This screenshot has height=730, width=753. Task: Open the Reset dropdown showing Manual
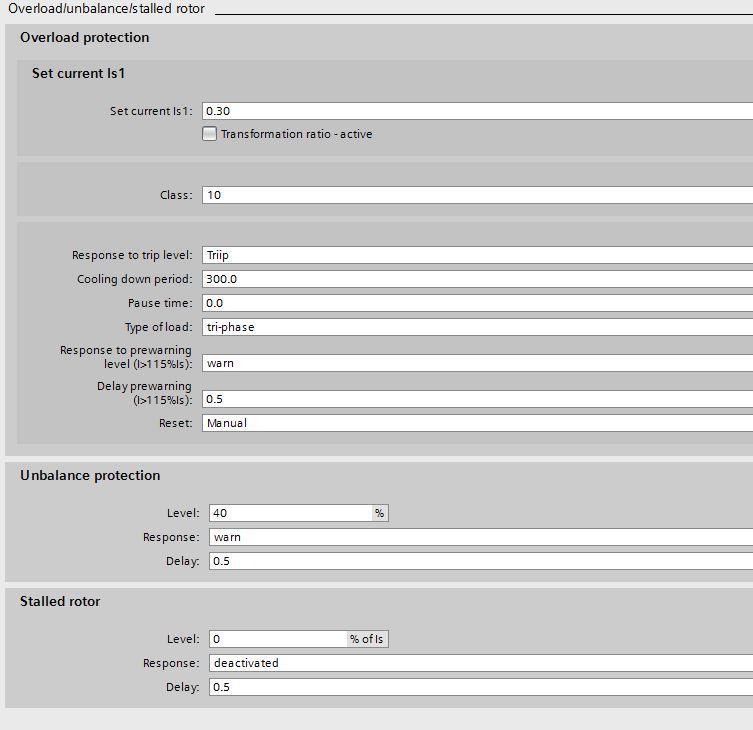[x=477, y=423]
